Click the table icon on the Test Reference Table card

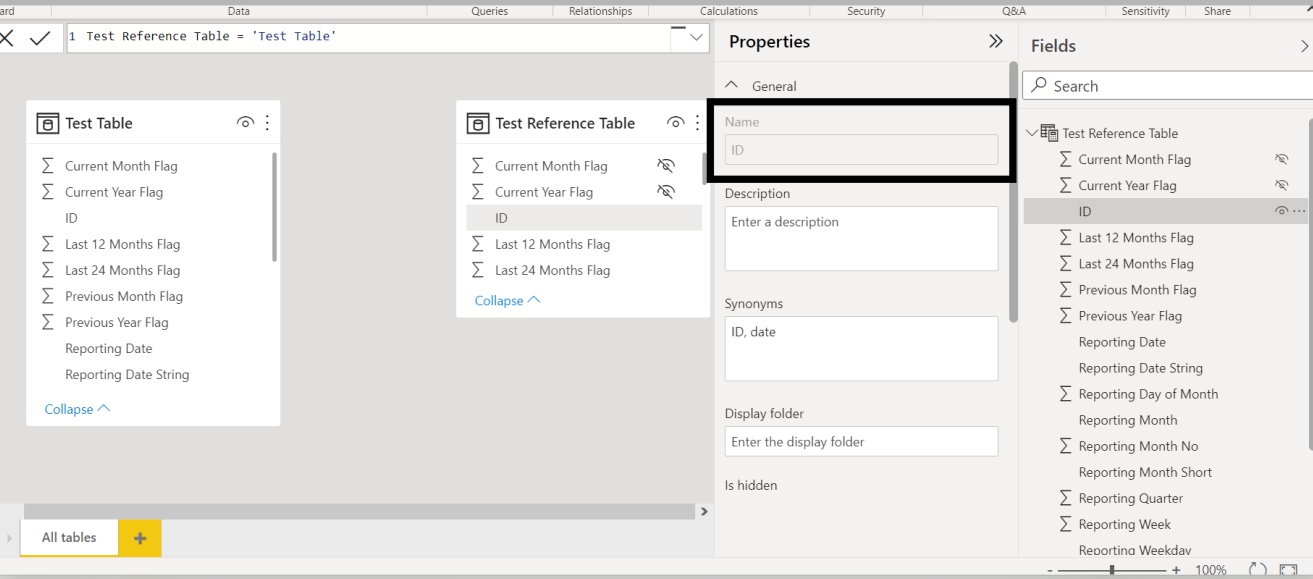pos(478,123)
